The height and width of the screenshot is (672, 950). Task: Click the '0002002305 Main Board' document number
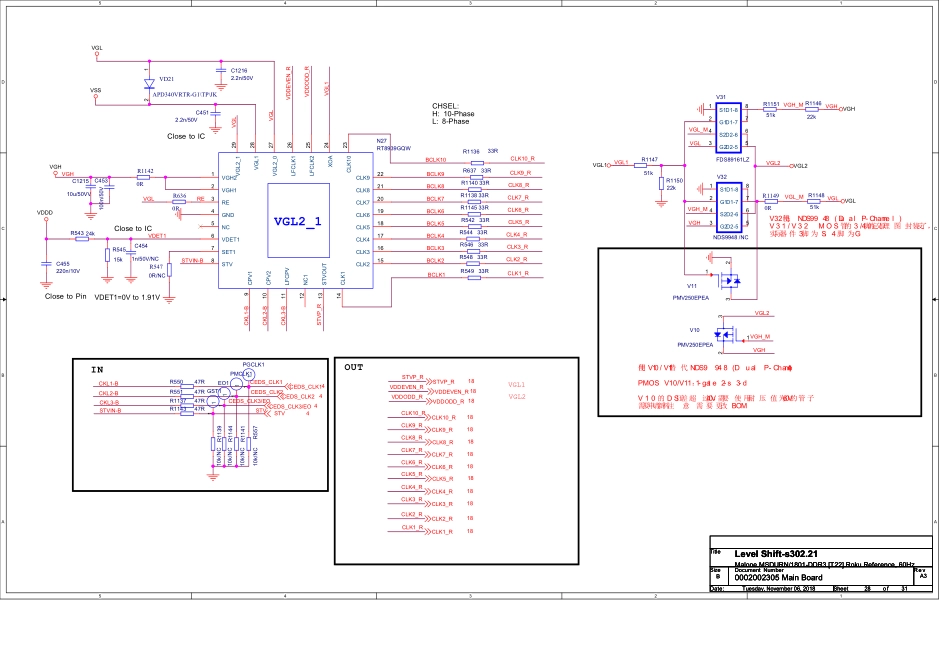[779, 577]
